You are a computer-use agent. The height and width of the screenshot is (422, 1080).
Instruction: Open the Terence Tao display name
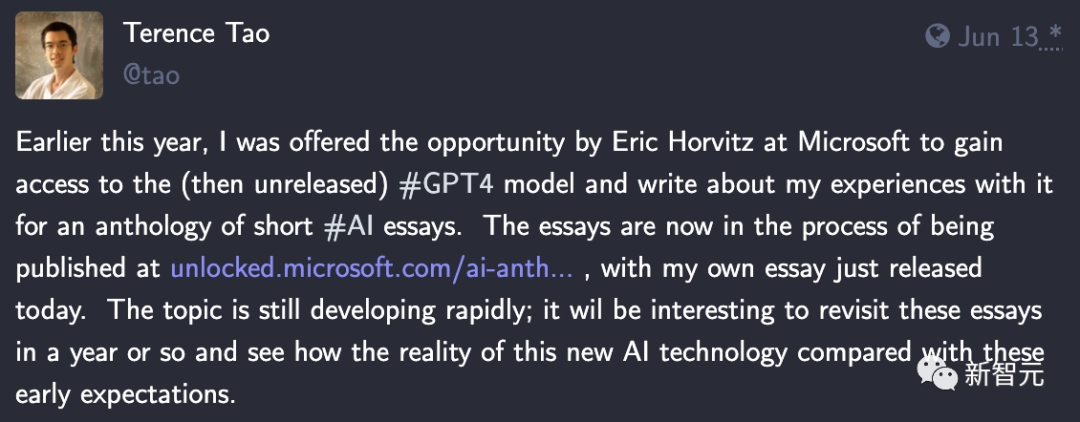(x=196, y=33)
